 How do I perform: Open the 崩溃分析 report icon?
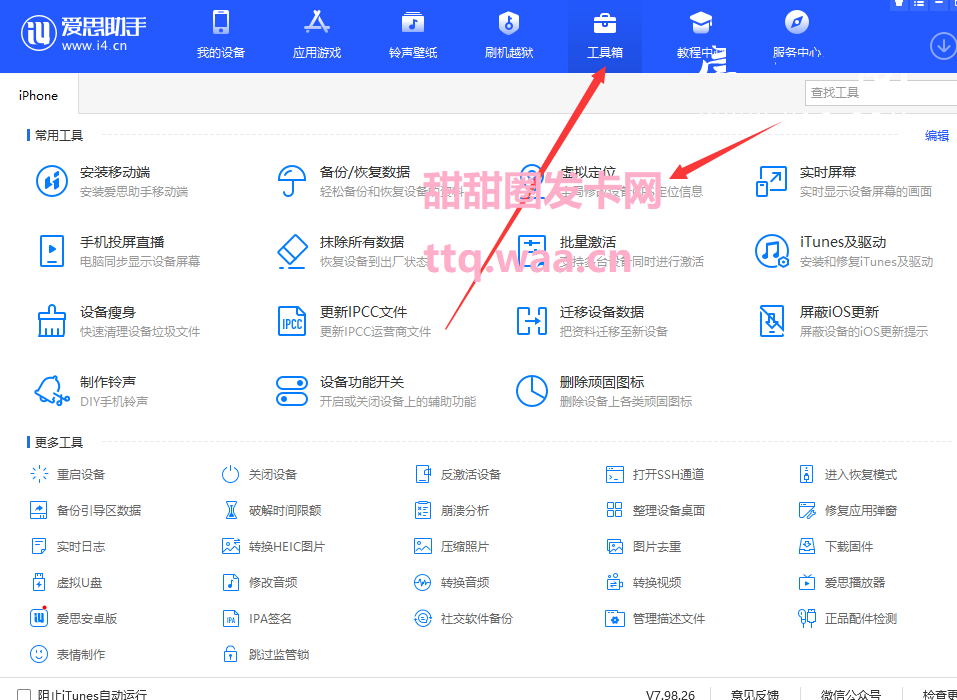pos(422,510)
